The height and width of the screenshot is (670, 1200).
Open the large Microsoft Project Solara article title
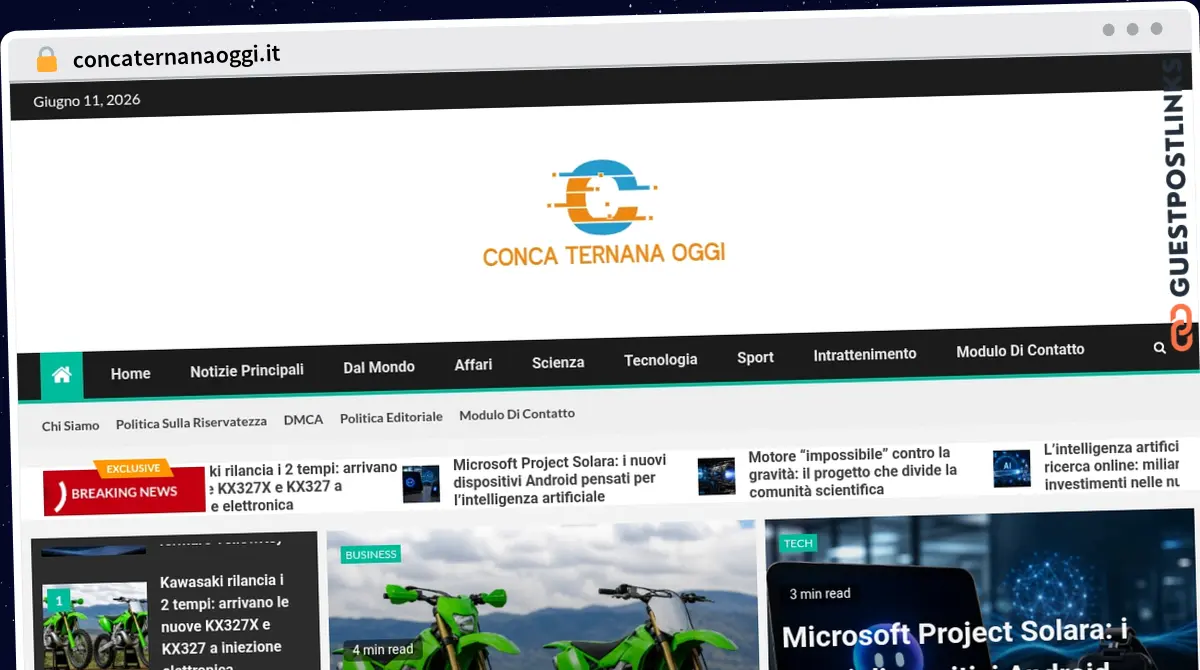955,645
